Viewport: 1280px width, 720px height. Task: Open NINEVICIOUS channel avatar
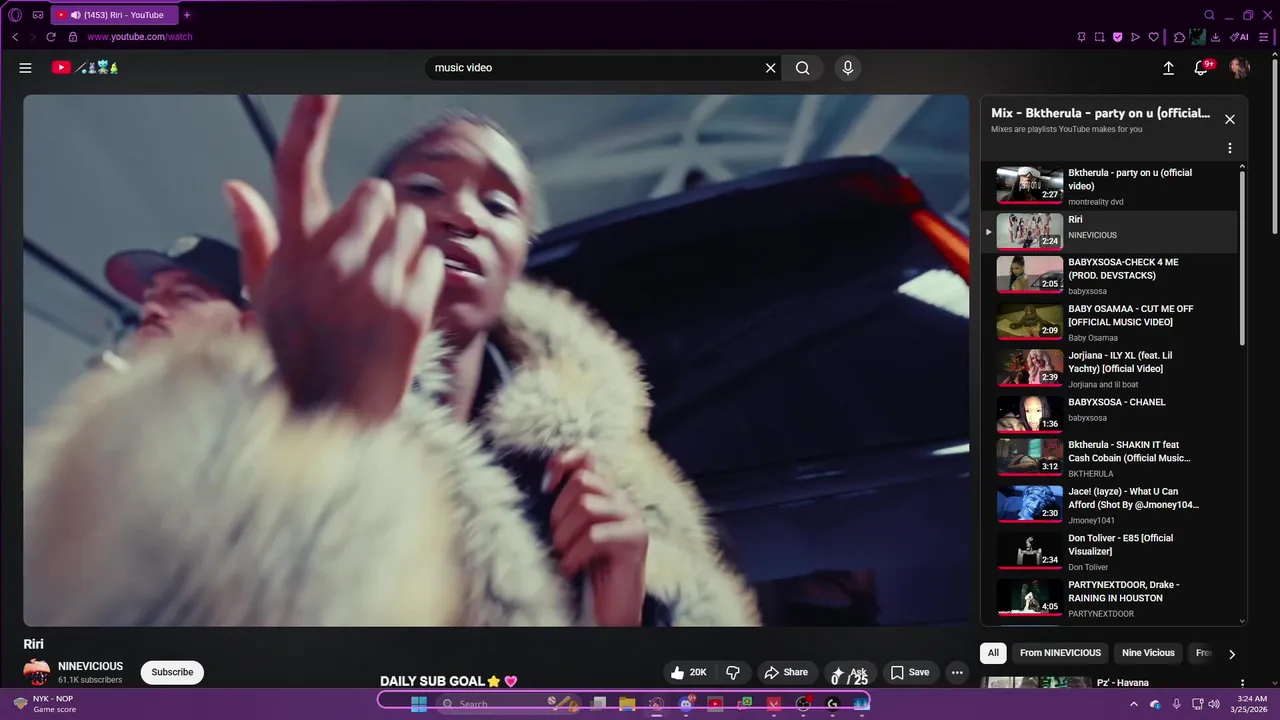pyautogui.click(x=37, y=672)
